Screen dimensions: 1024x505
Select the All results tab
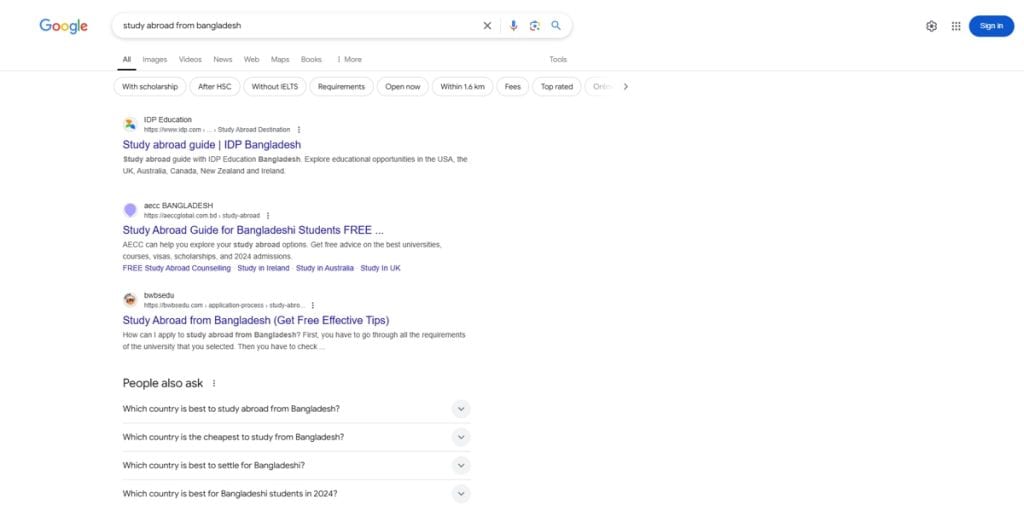127,59
